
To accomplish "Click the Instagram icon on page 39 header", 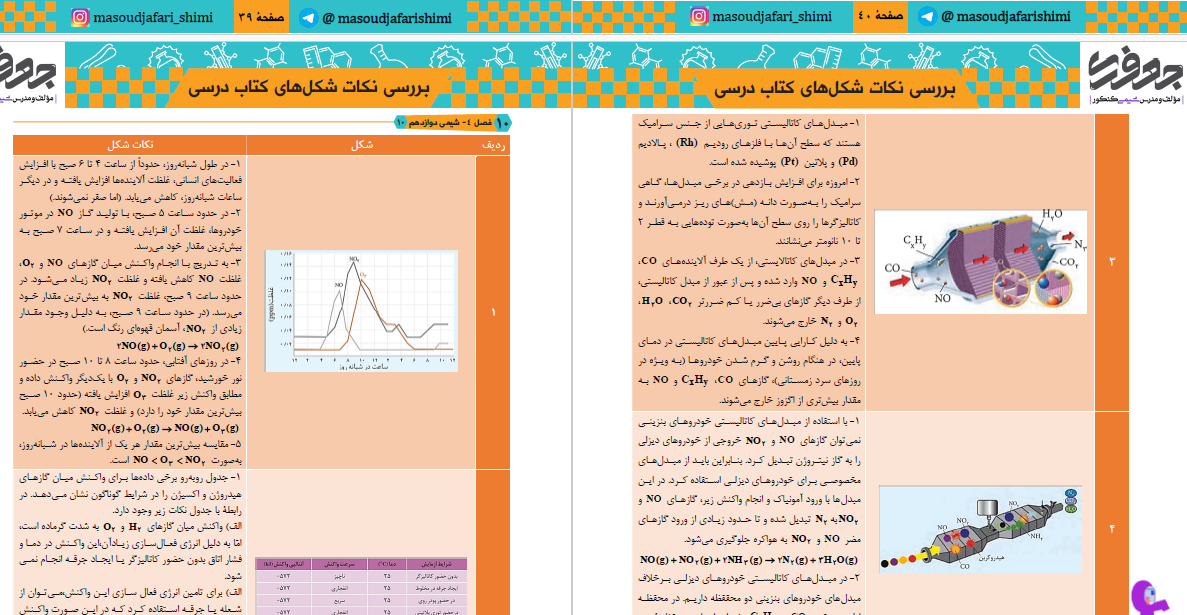I will point(80,17).
